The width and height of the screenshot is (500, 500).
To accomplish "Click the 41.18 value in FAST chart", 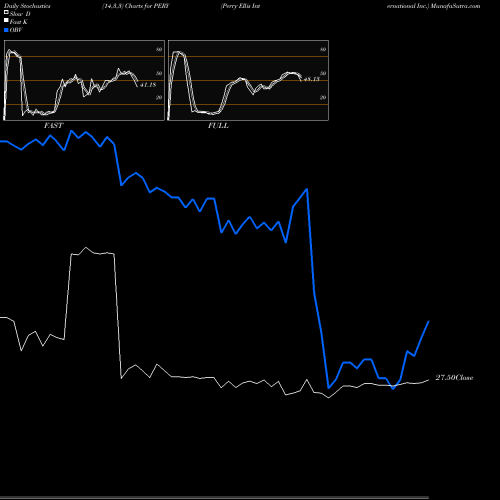I will [x=148, y=85].
